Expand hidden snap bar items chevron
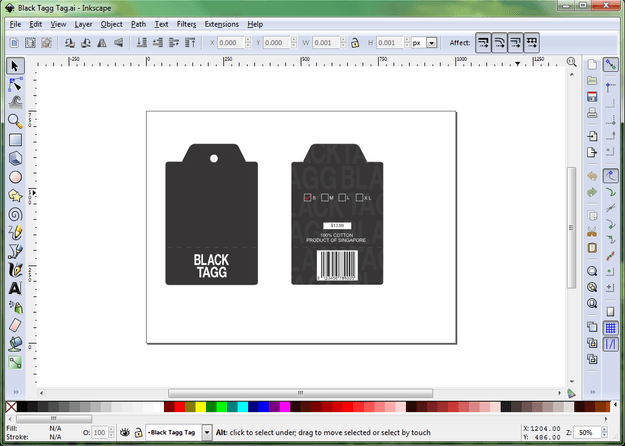The height and width of the screenshot is (446, 625). pyautogui.click(x=593, y=392)
